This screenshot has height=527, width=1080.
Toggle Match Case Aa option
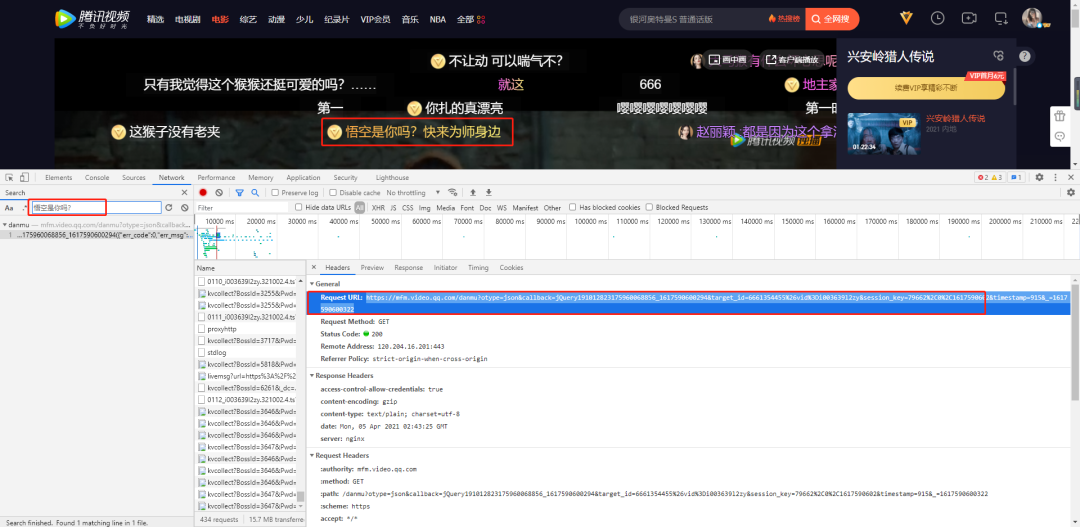tap(9, 207)
